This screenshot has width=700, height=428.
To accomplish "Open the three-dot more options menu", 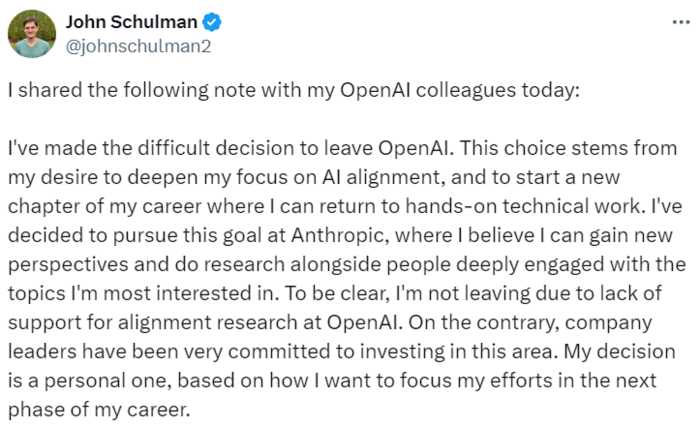I will [681, 22].
